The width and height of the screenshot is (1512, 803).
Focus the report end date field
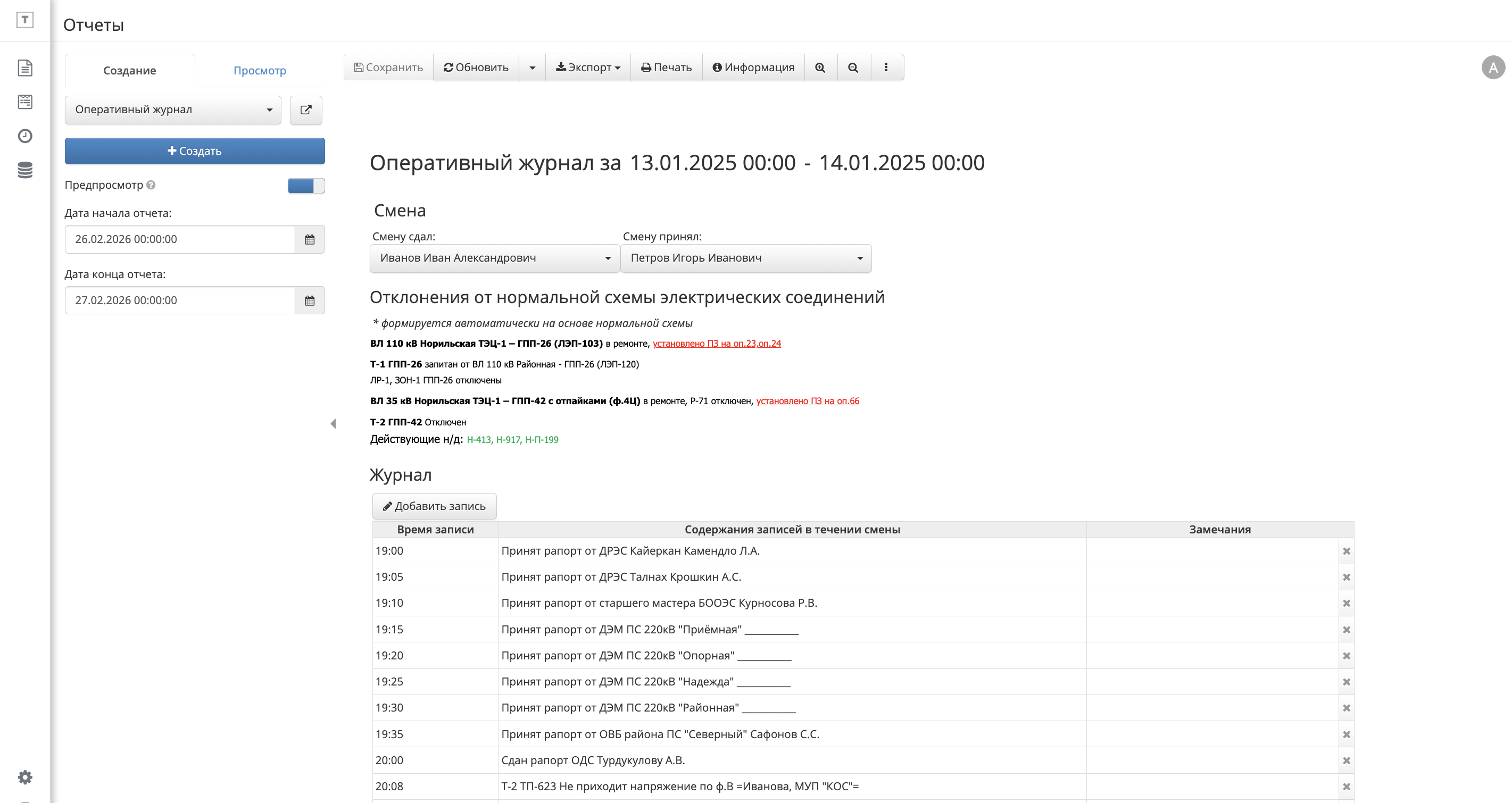click(180, 300)
